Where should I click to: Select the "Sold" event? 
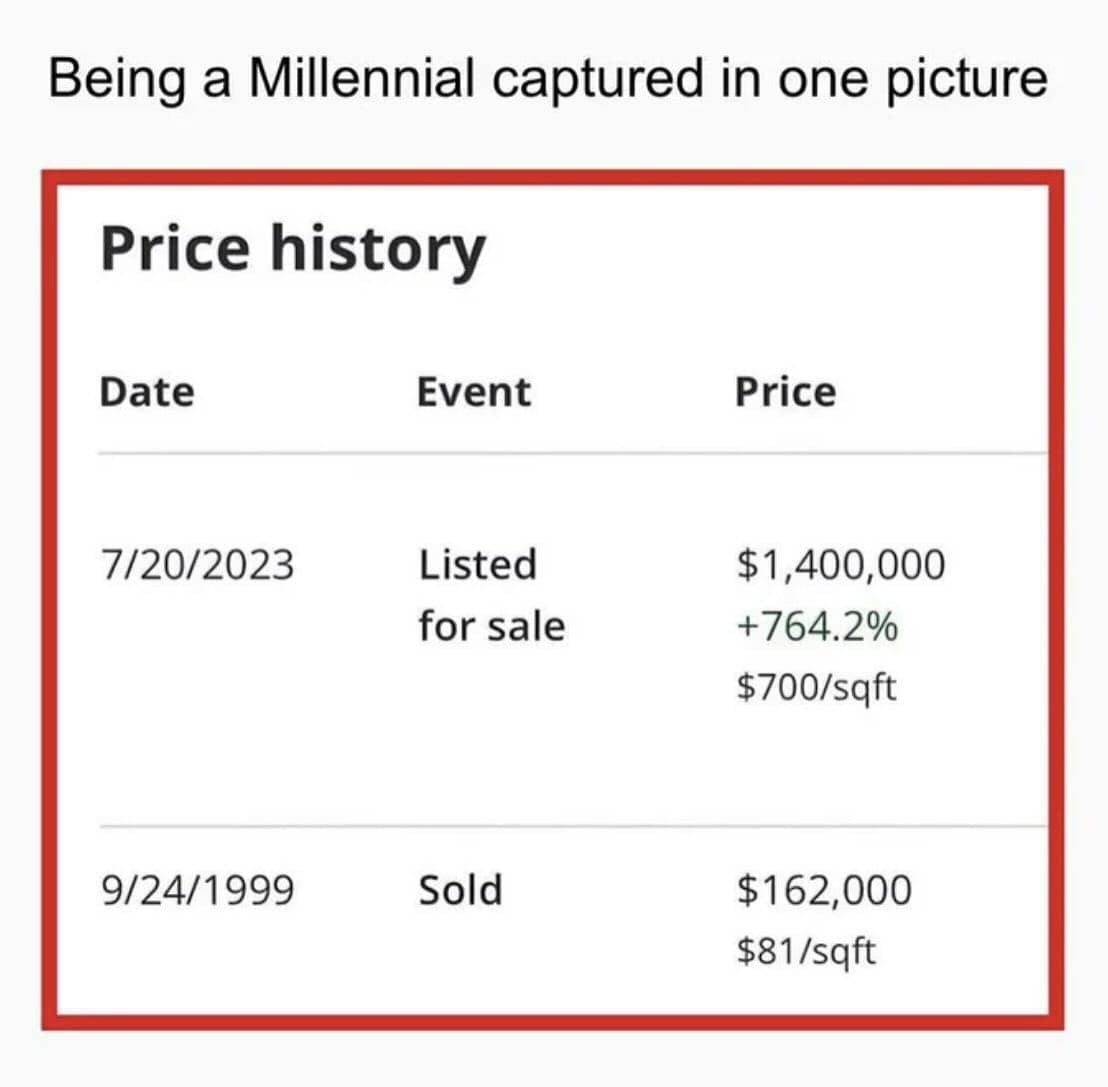(460, 889)
